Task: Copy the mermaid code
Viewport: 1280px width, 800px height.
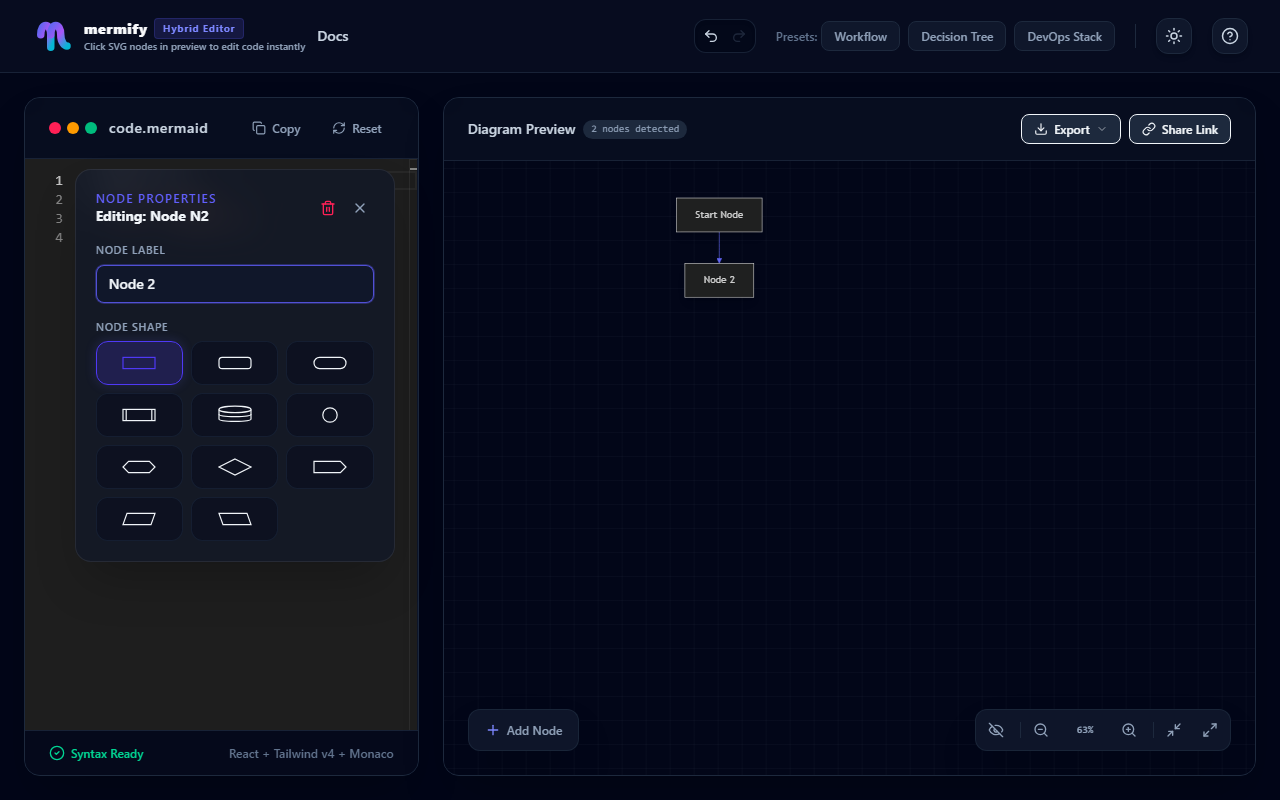Action: coord(276,129)
